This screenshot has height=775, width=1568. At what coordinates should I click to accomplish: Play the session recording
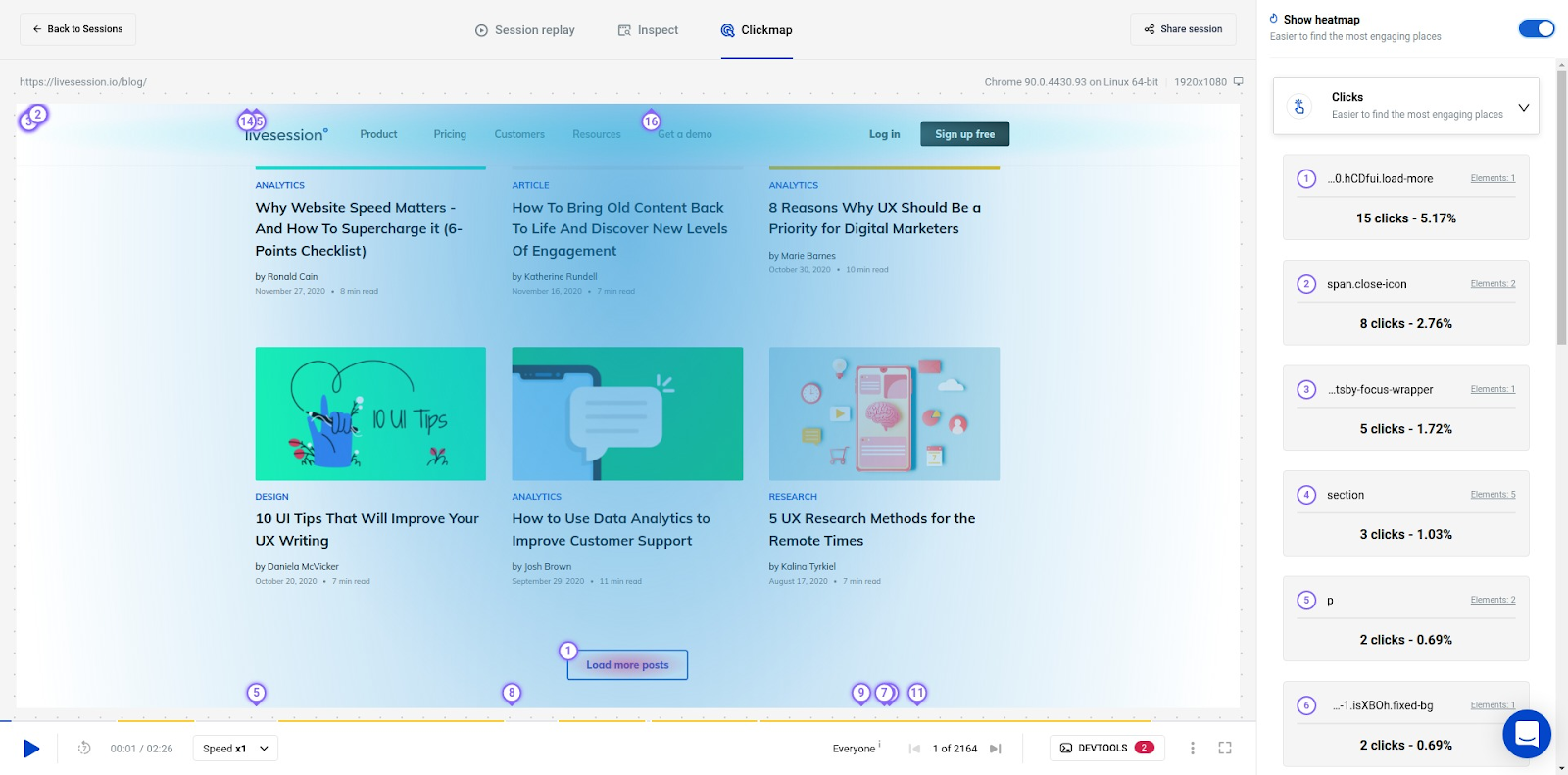31,749
